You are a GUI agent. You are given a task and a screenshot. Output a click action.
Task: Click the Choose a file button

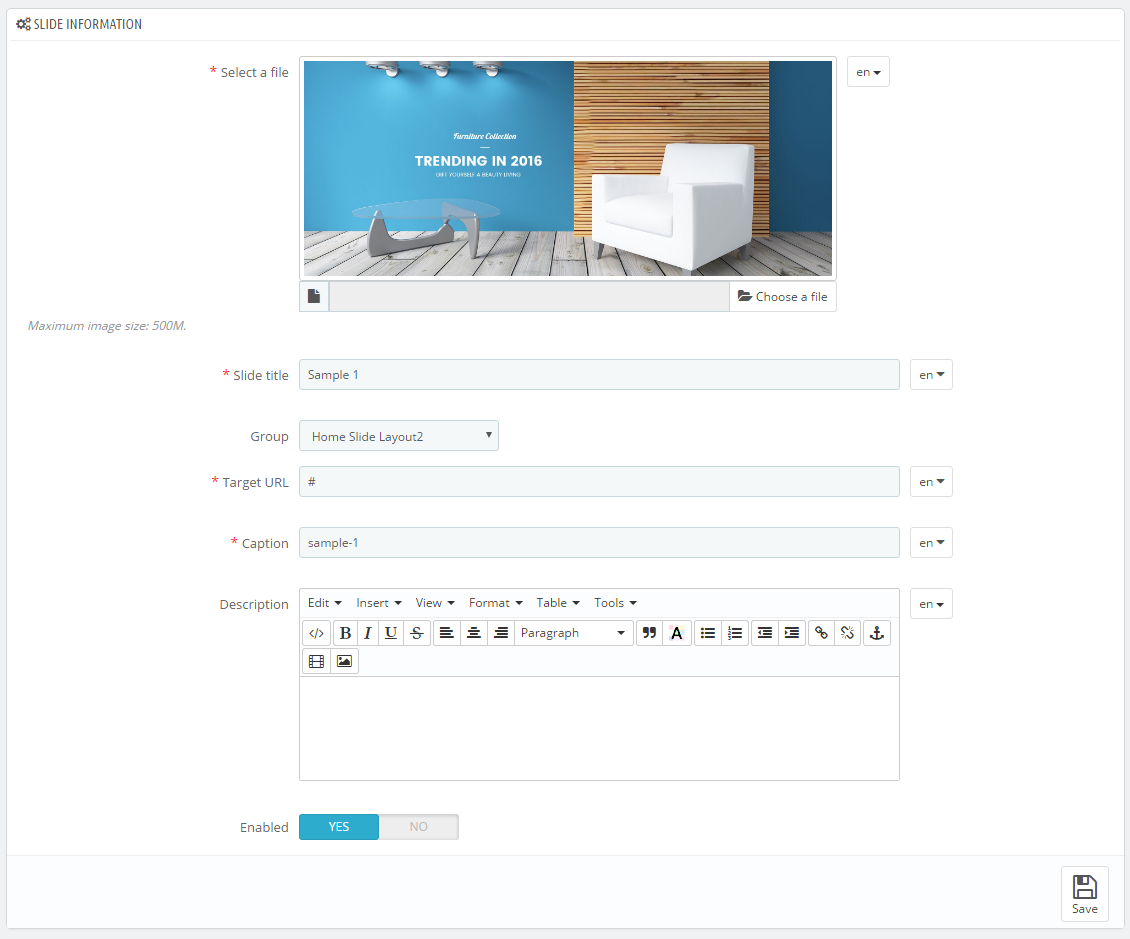[783, 297]
